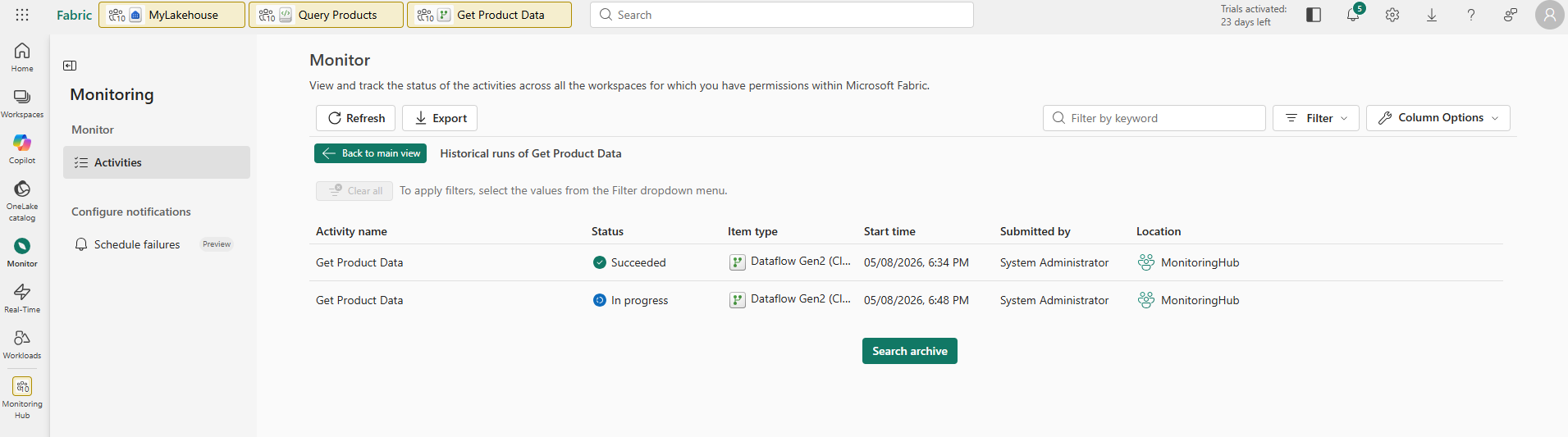Click the Configure notifications heading
The image size is (1568, 437).
tap(131, 212)
